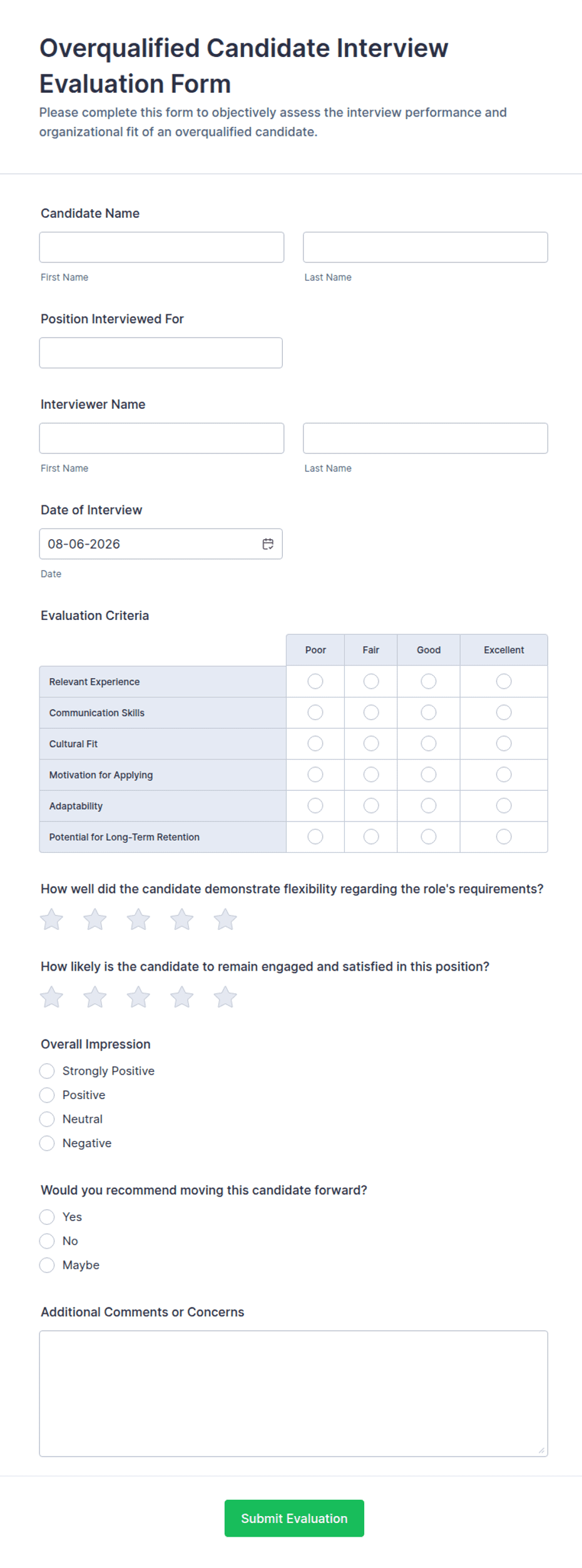Select the fourth star for engagement likelihood
582x1568 pixels.
pos(182,997)
